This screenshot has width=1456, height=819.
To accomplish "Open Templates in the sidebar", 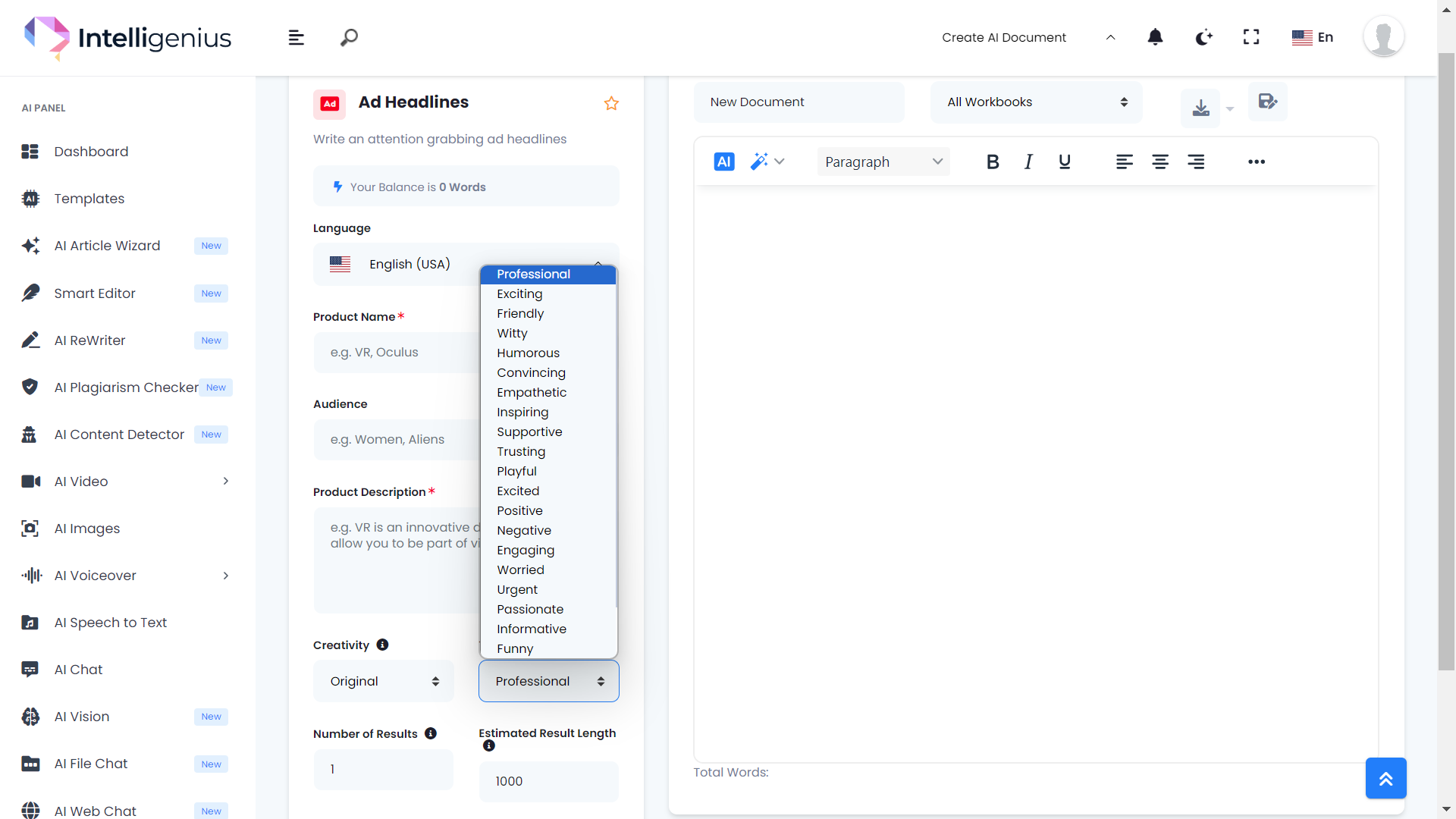I will point(89,199).
